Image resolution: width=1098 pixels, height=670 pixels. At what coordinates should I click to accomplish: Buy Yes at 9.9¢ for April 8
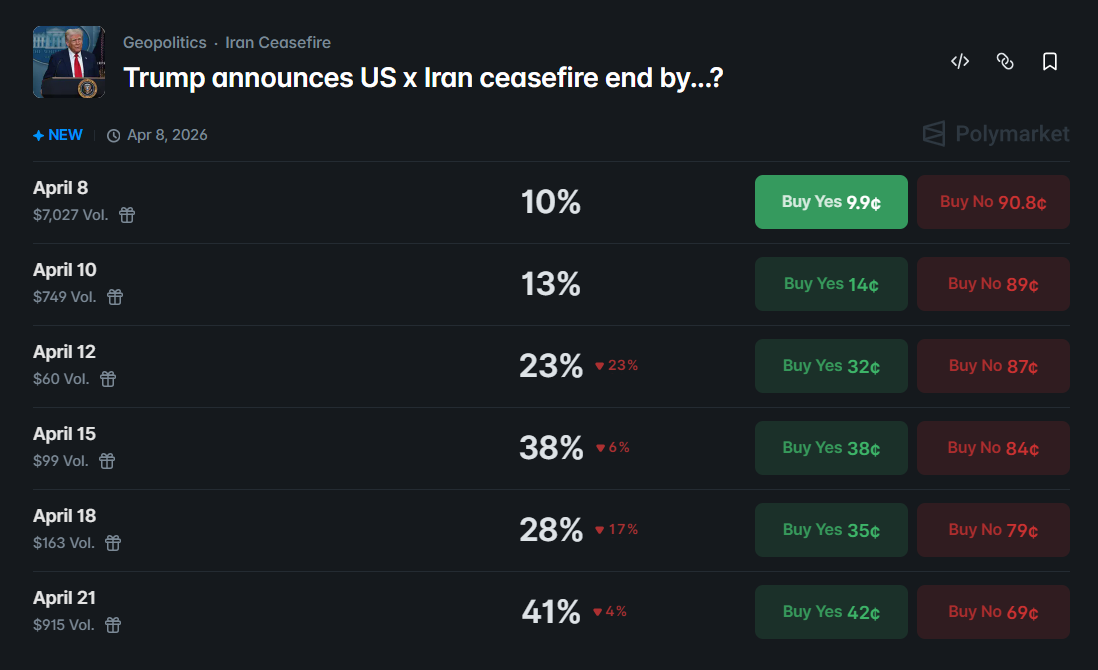[x=831, y=202]
